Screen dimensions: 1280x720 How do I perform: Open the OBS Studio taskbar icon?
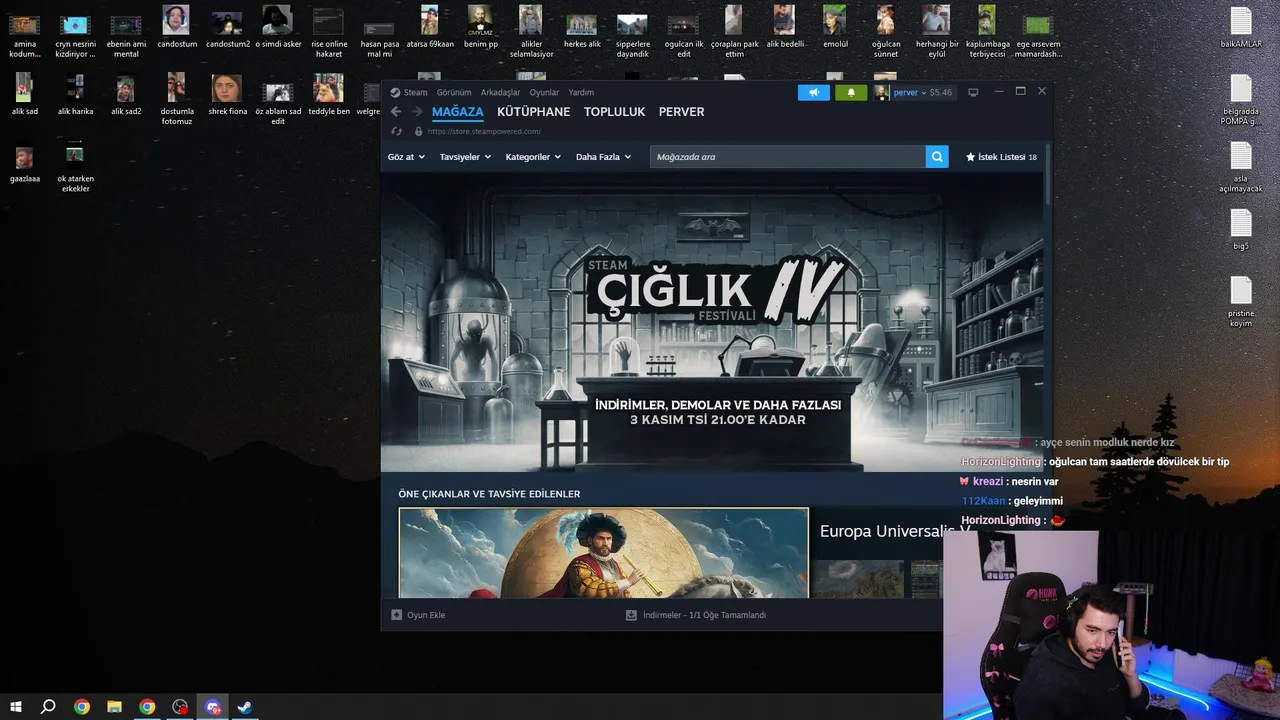click(x=180, y=707)
